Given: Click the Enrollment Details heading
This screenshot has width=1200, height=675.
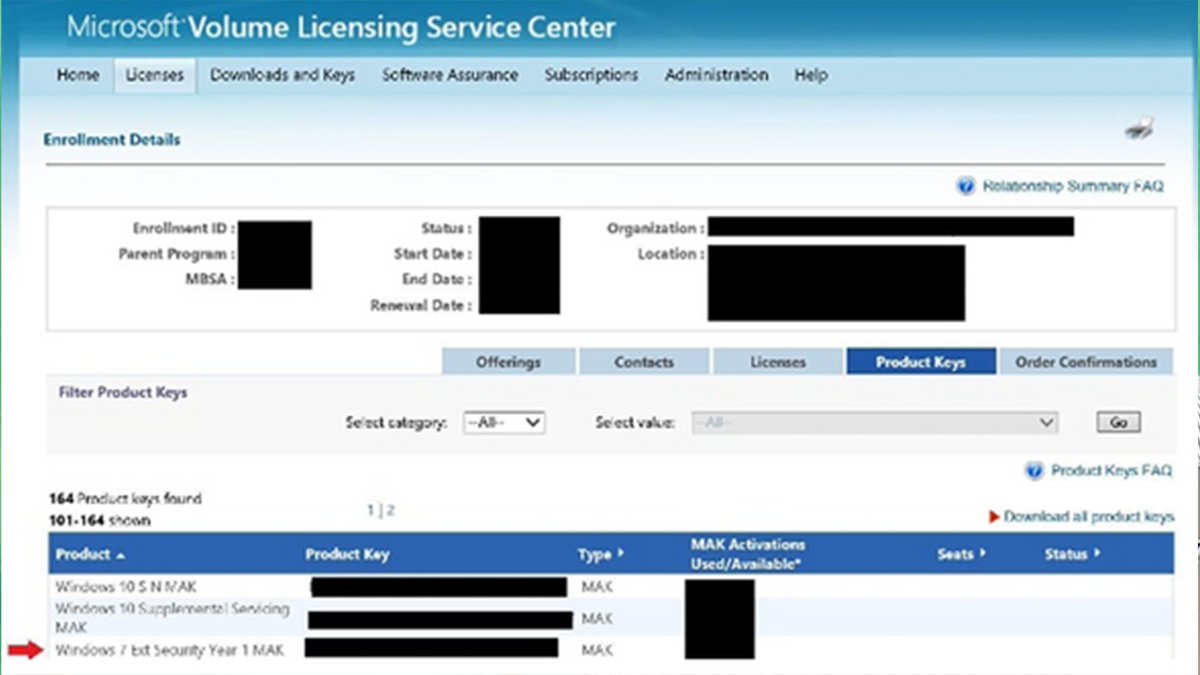Looking at the screenshot, I should point(112,140).
